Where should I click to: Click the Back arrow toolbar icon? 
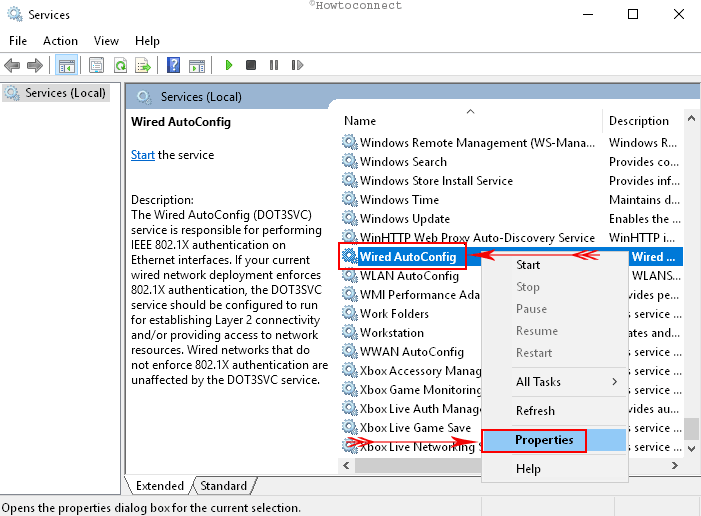12,66
